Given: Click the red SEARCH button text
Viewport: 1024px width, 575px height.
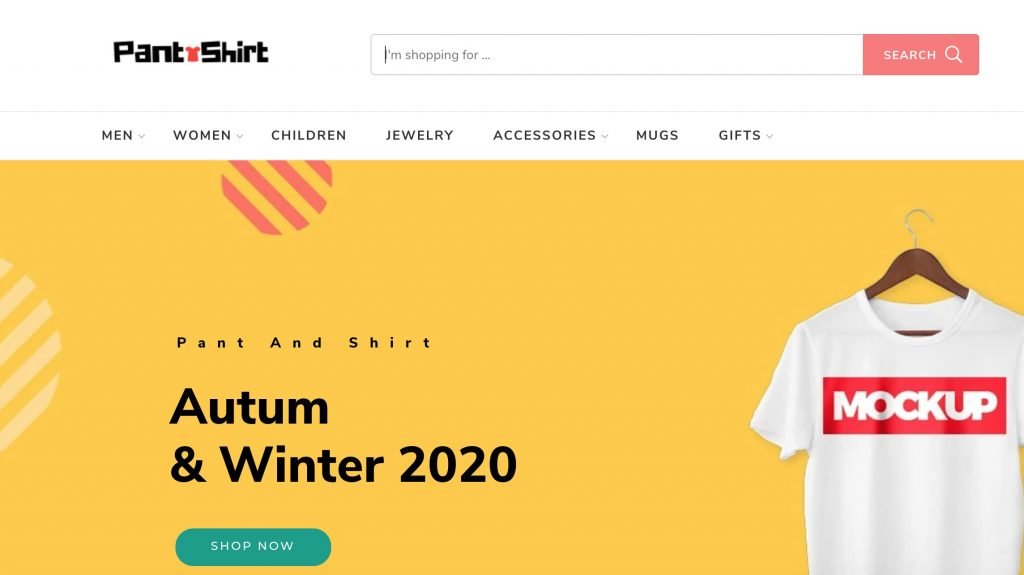Looking at the screenshot, I should click(909, 55).
